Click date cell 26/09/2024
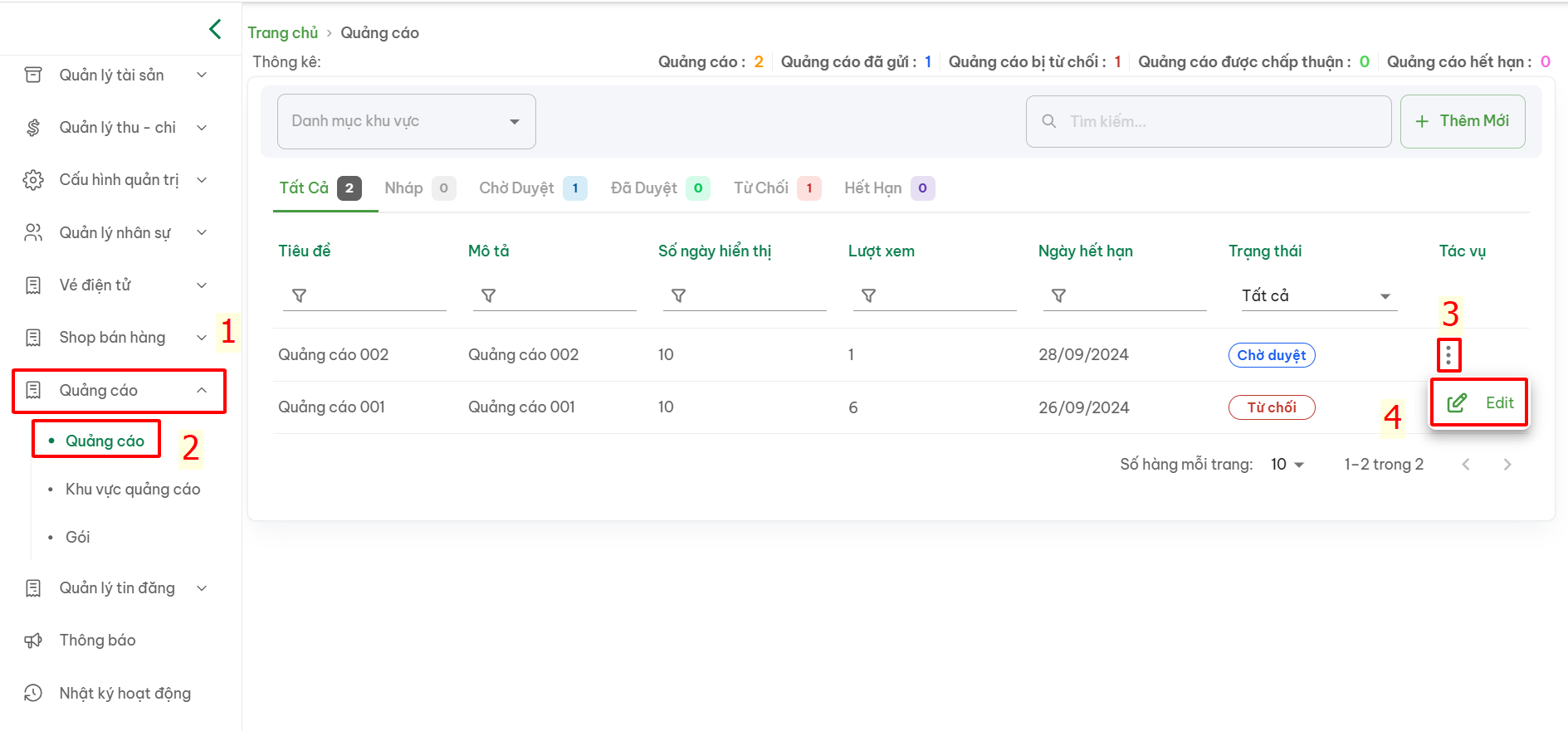 click(1084, 407)
